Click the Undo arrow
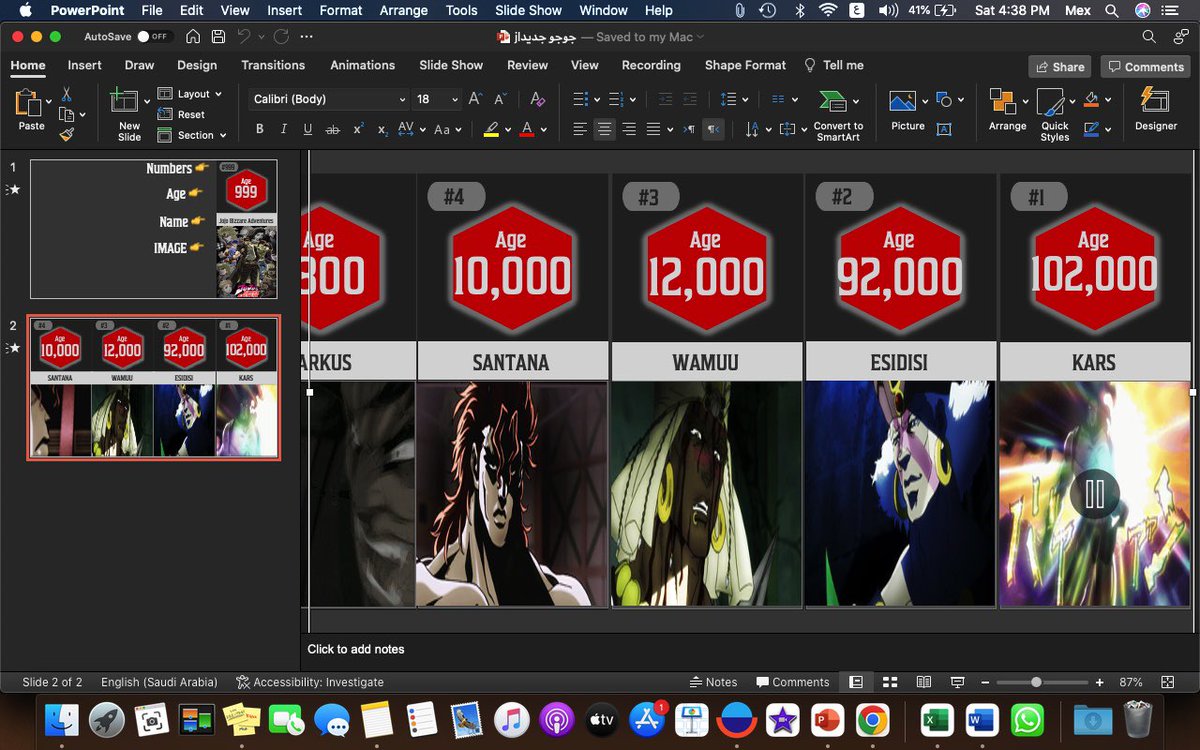This screenshot has width=1200, height=750. [x=244, y=37]
